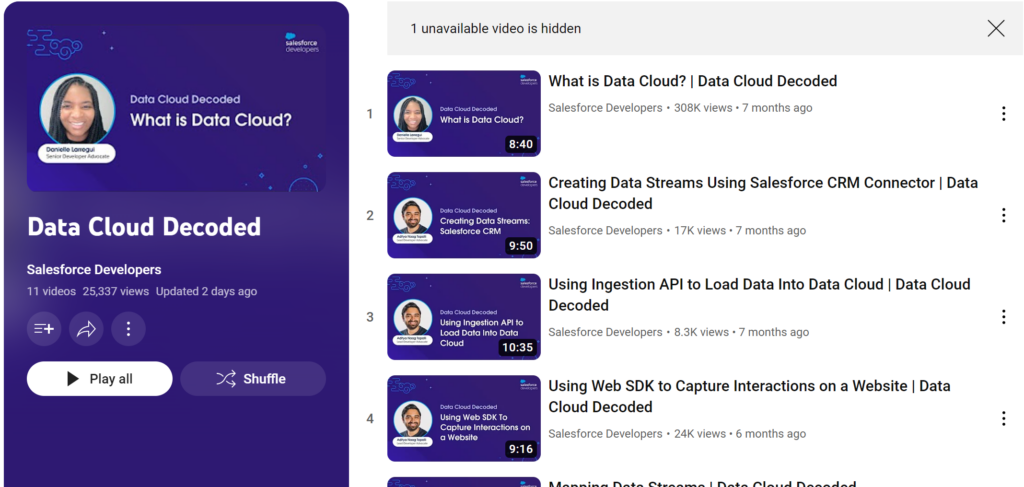Share the Data Cloud Decoded playlist
The height and width of the screenshot is (487, 1024).
tap(86, 329)
